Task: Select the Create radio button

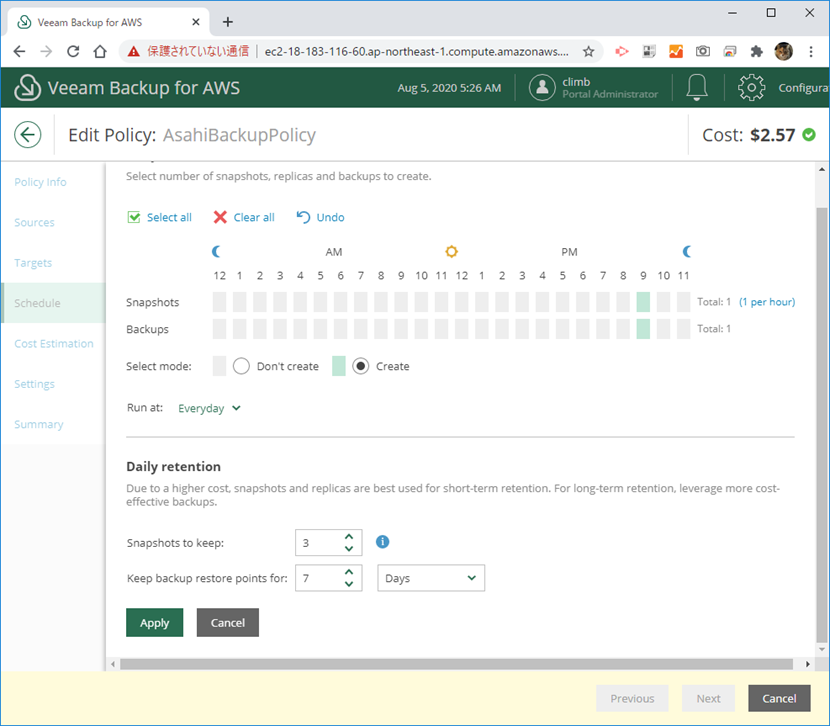Action: (x=360, y=366)
